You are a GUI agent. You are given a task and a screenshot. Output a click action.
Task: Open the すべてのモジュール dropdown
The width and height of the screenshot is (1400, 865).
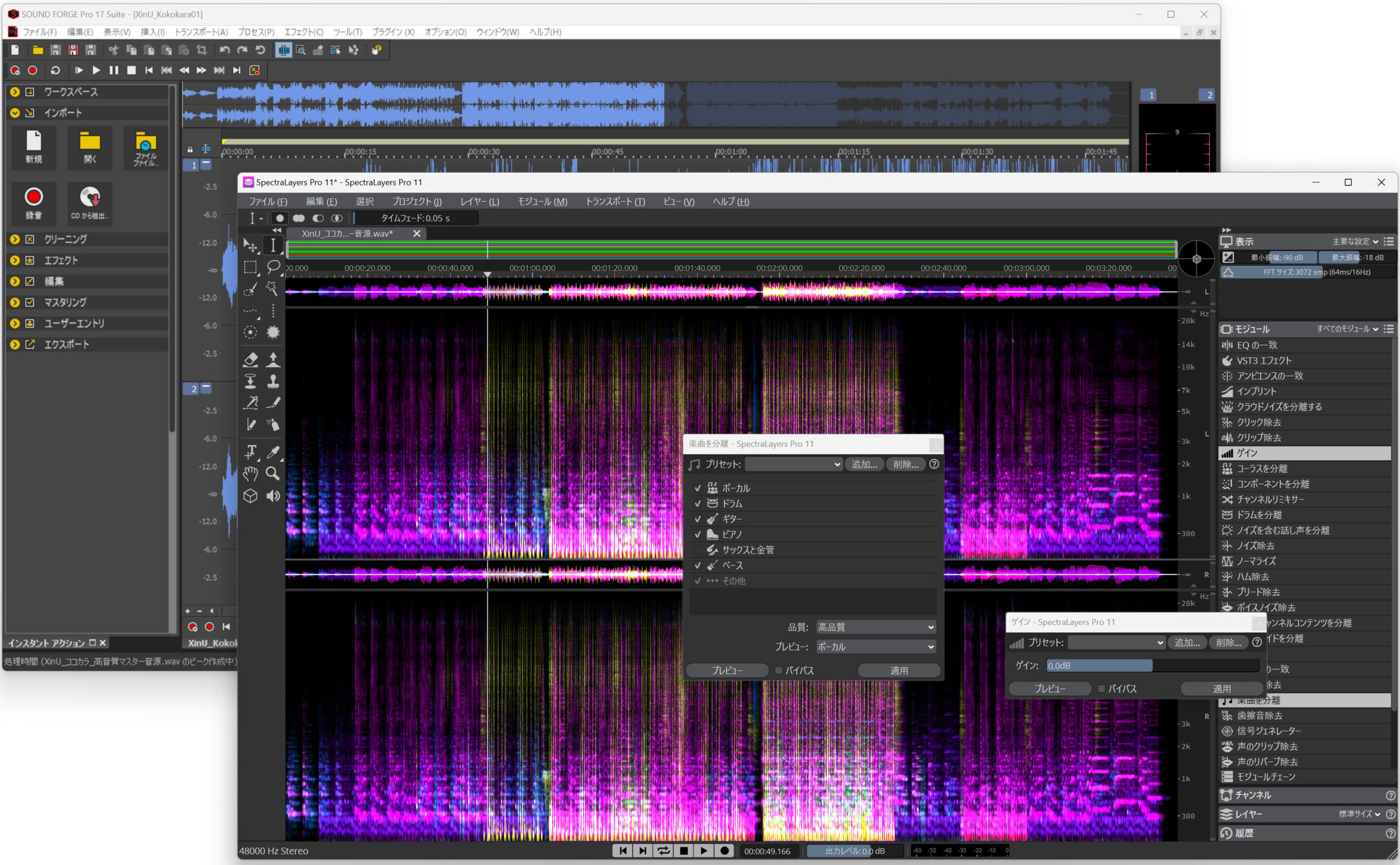point(1347,329)
